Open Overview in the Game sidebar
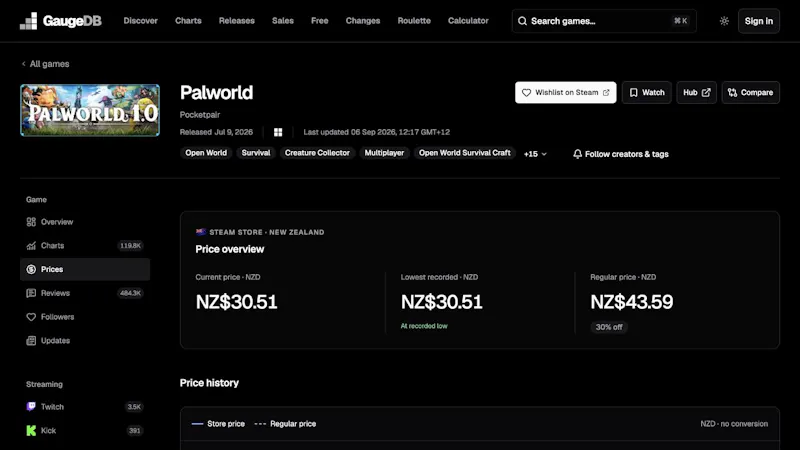The width and height of the screenshot is (800, 450). coord(85,222)
